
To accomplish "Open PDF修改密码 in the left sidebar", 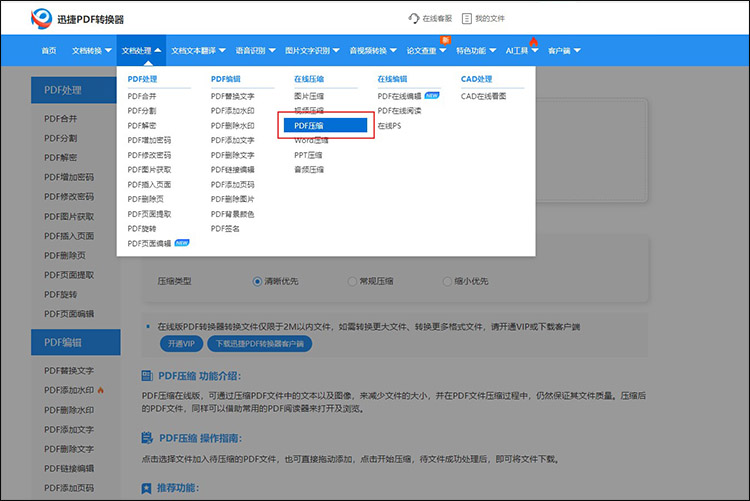I will pos(69,197).
